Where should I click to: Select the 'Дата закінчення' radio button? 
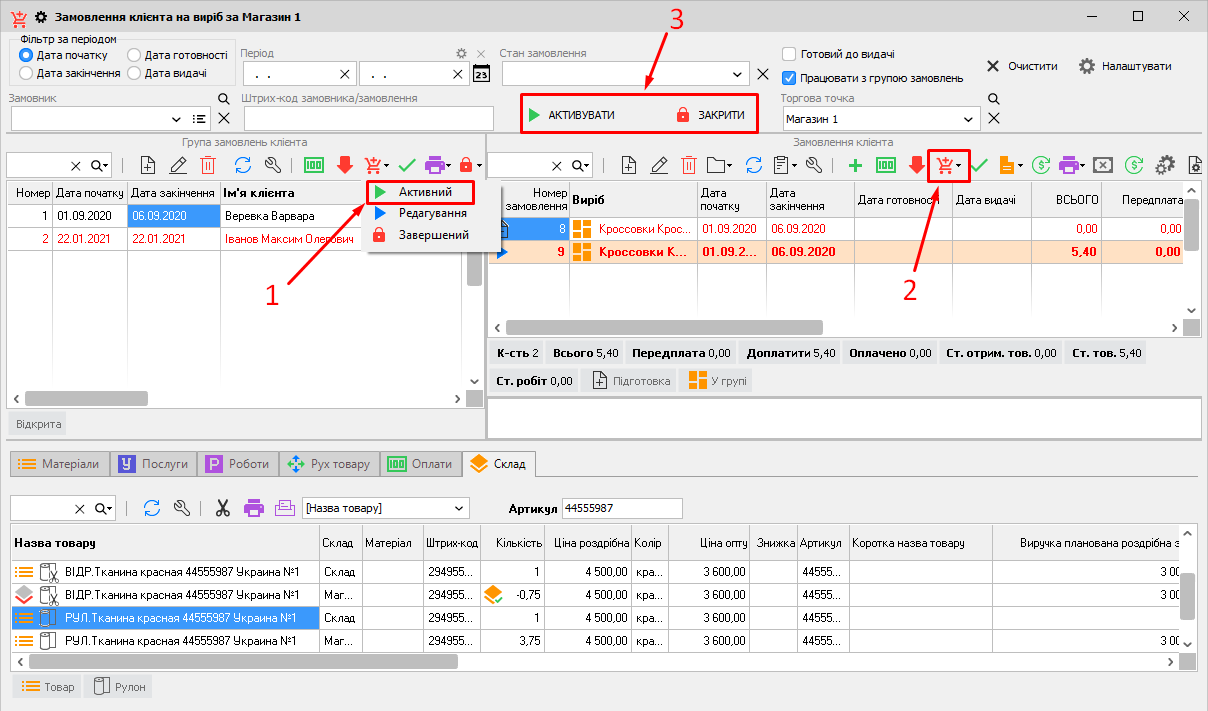pyautogui.click(x=27, y=73)
